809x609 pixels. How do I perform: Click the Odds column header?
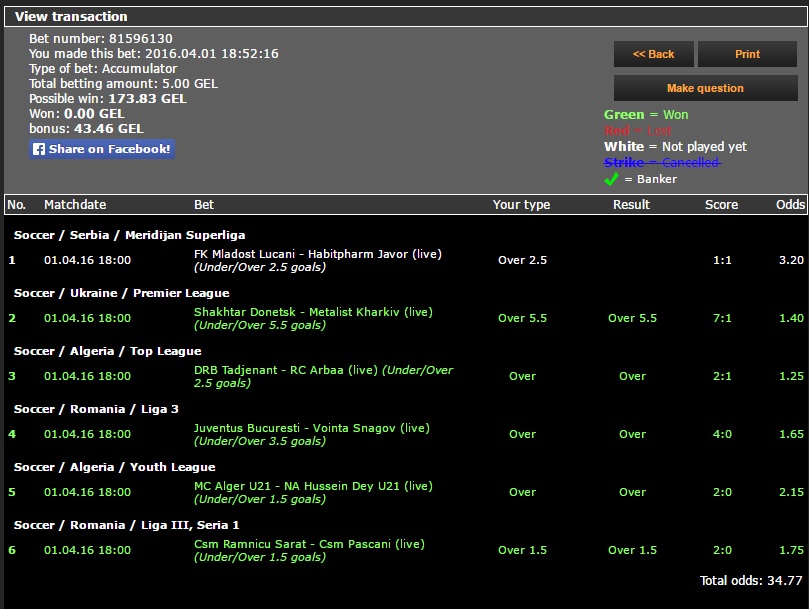click(790, 204)
